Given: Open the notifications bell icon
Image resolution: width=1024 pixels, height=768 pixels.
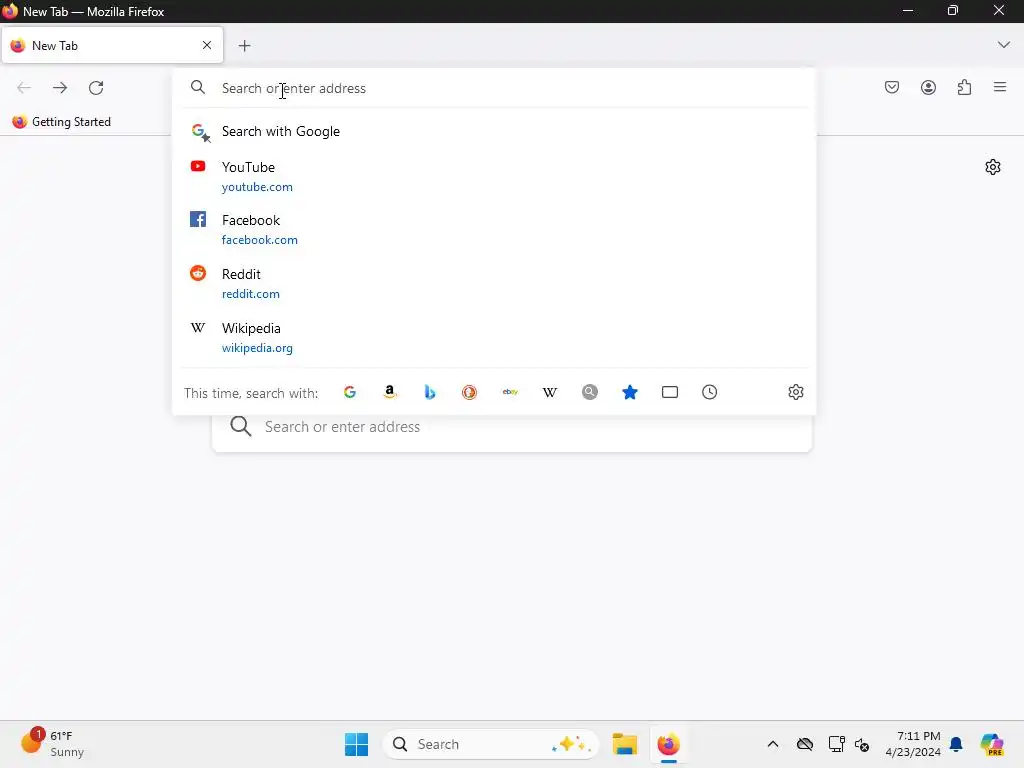Looking at the screenshot, I should (956, 744).
